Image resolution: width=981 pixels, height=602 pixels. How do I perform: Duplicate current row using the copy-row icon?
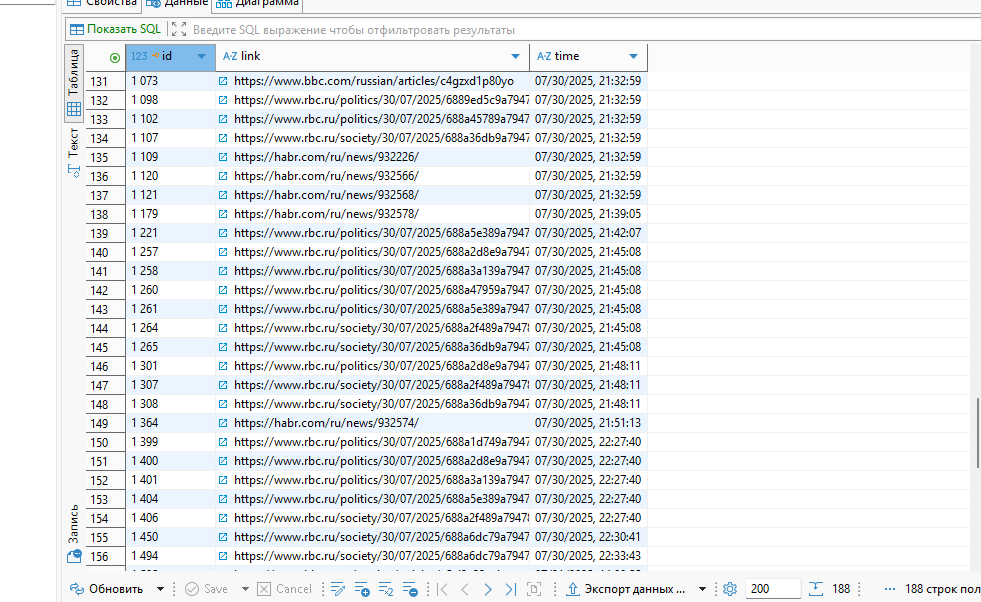(386, 589)
